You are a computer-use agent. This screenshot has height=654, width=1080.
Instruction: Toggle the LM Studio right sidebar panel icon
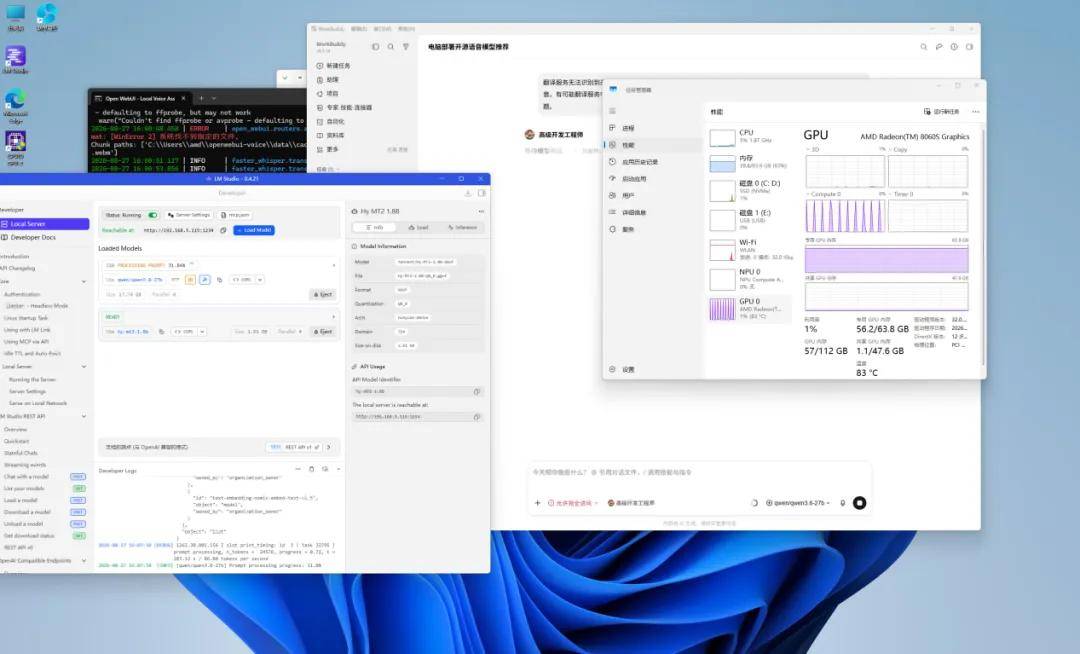click(x=481, y=193)
